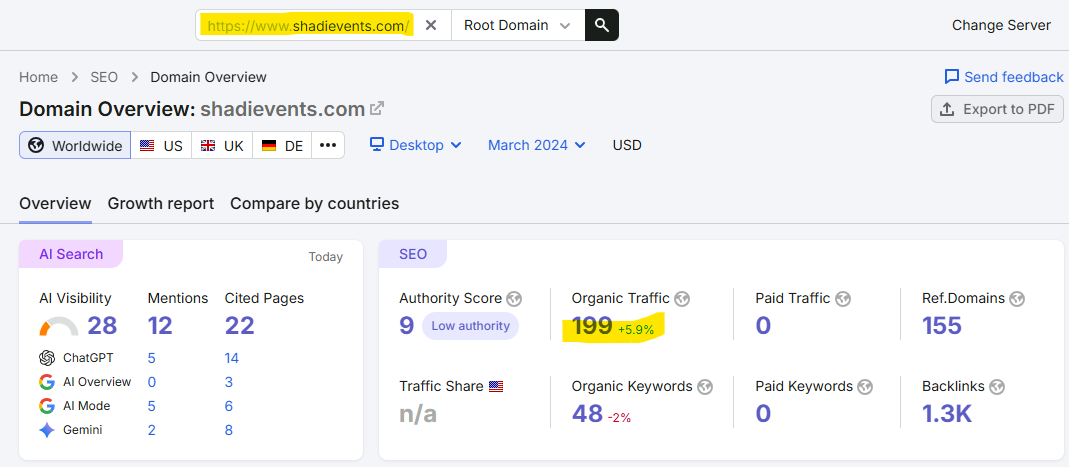1069x467 pixels.
Task: Open the SEO breadcrumb link
Action: point(104,77)
